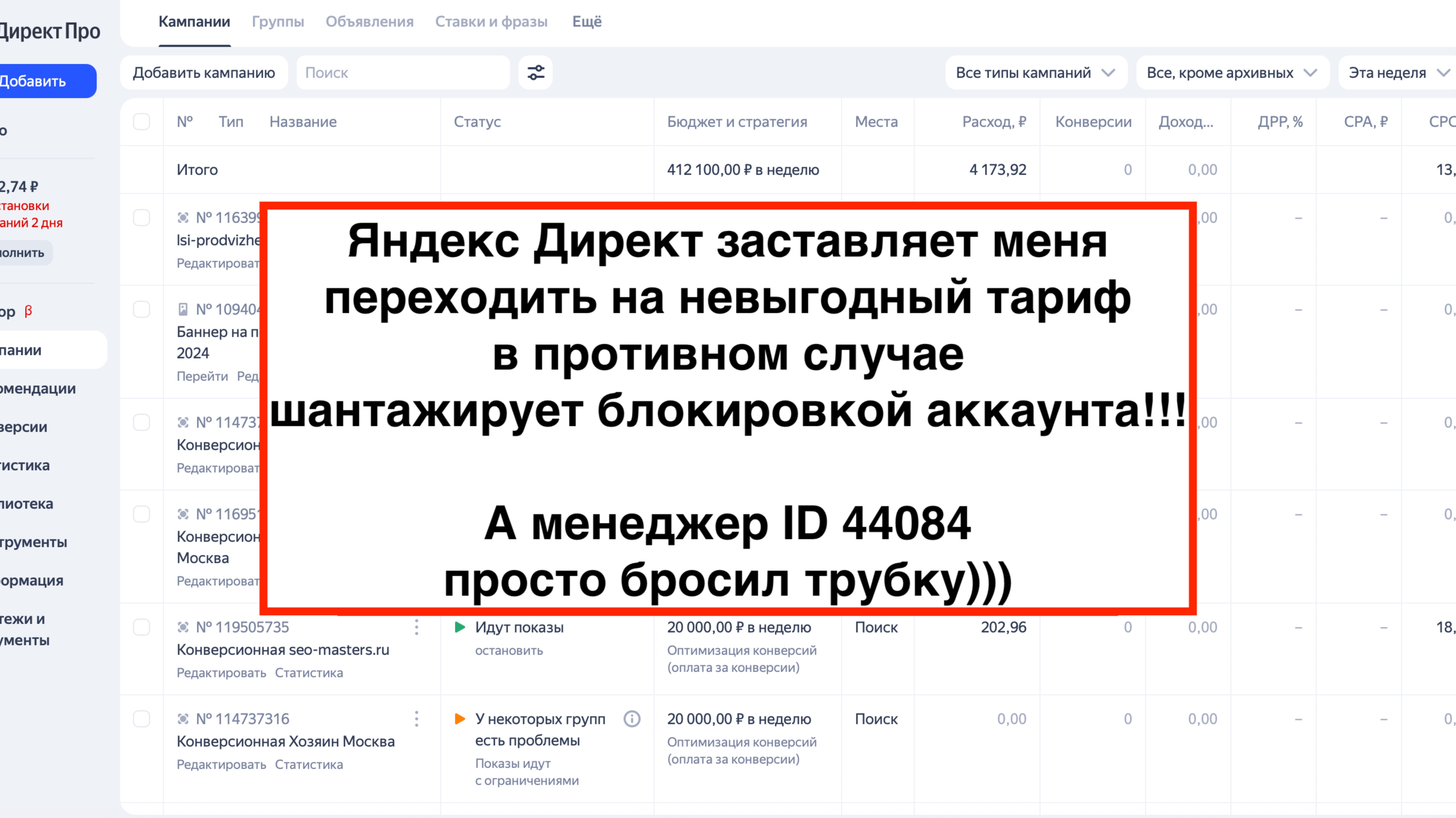
Task: Click Перейти link under Баннер campaign
Action: pyautogui.click(x=202, y=376)
